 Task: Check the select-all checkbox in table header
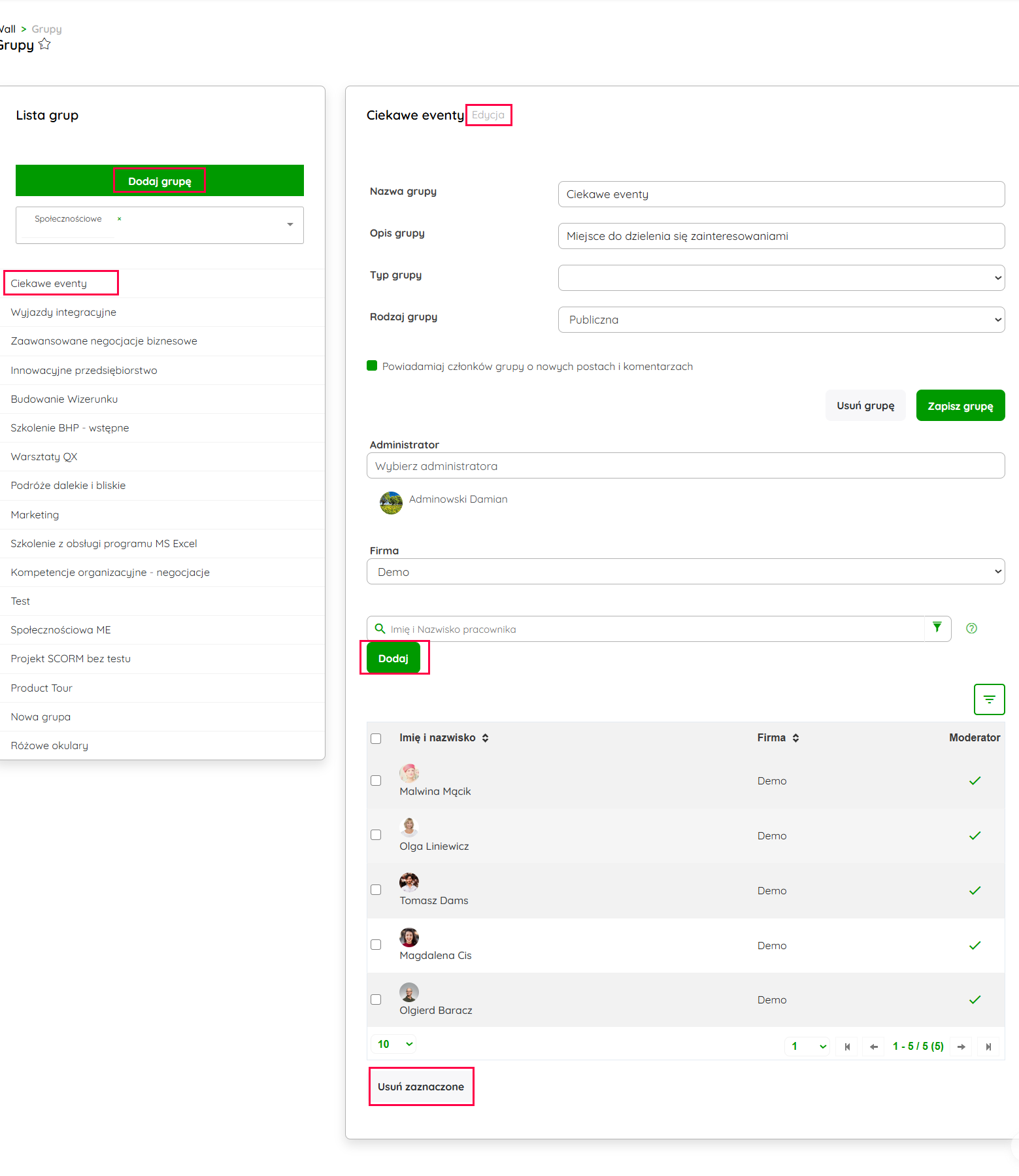tap(376, 738)
